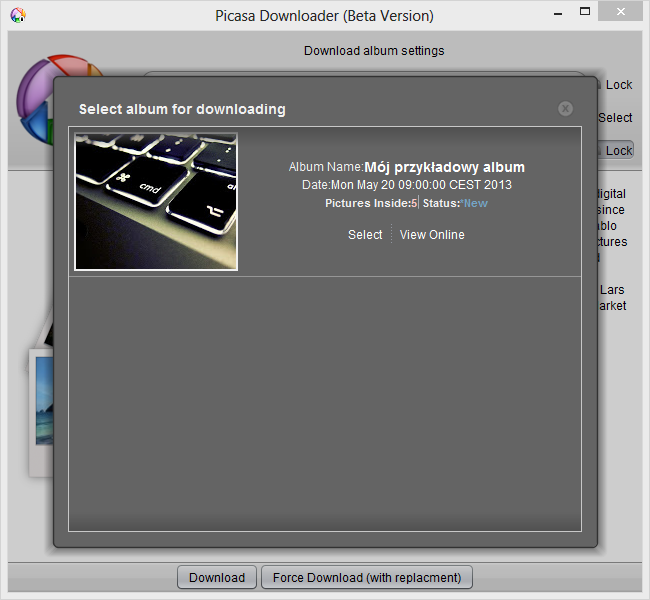
Task: Click Force Download (with replacment) button
Action: (x=367, y=577)
